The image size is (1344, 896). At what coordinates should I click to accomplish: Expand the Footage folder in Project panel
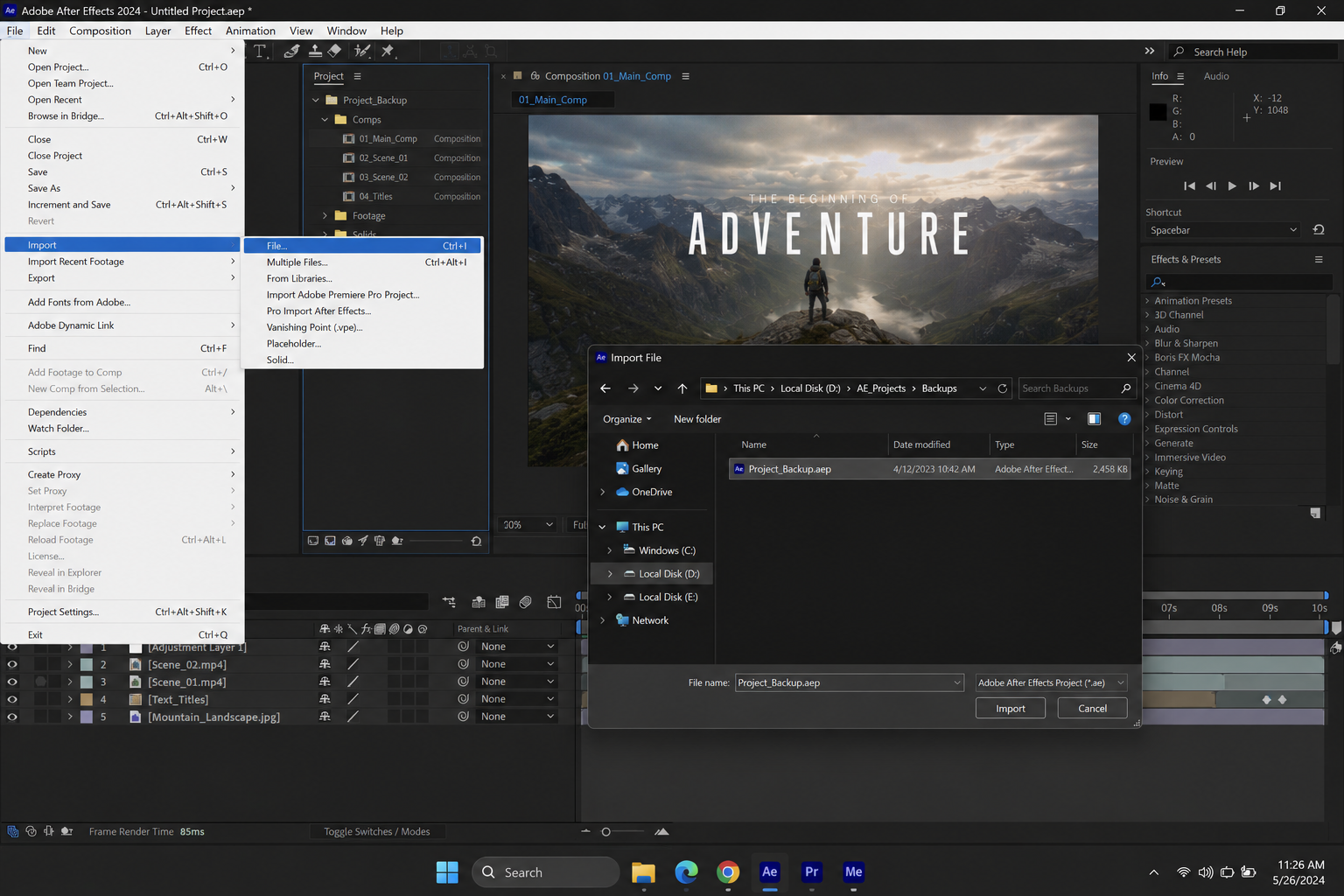tap(325, 216)
